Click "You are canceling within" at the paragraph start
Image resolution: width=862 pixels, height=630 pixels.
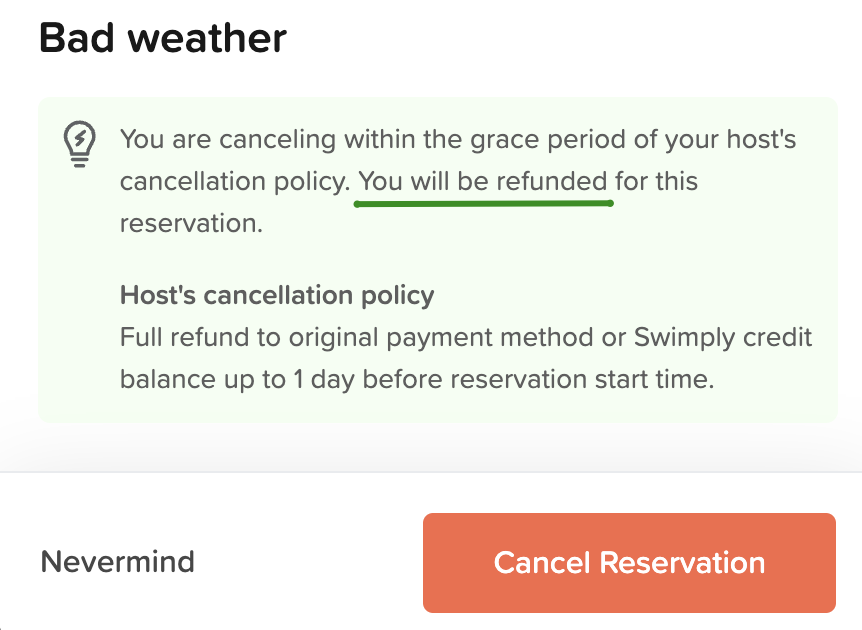click(x=232, y=139)
